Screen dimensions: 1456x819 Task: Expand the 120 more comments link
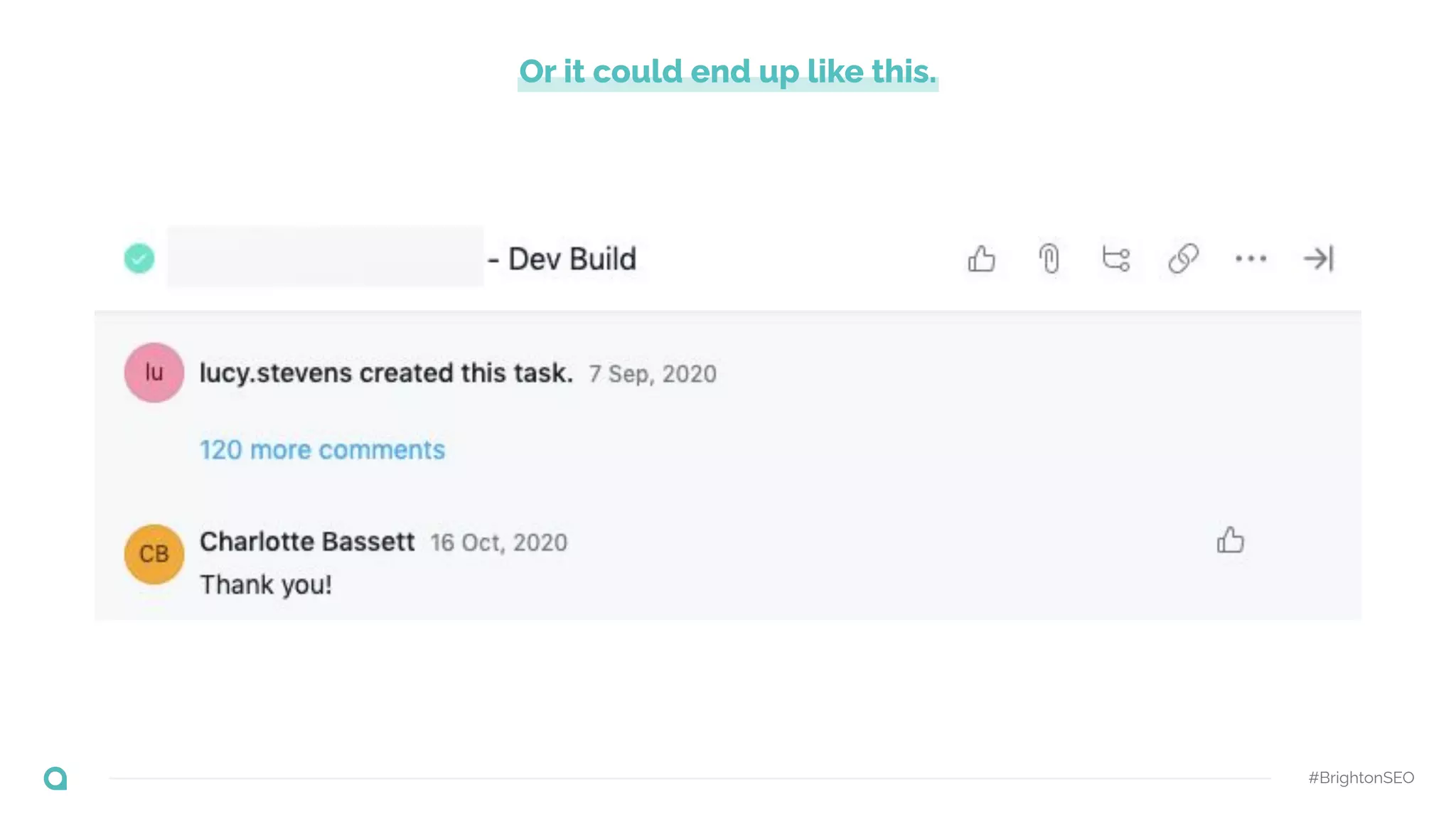point(322,450)
